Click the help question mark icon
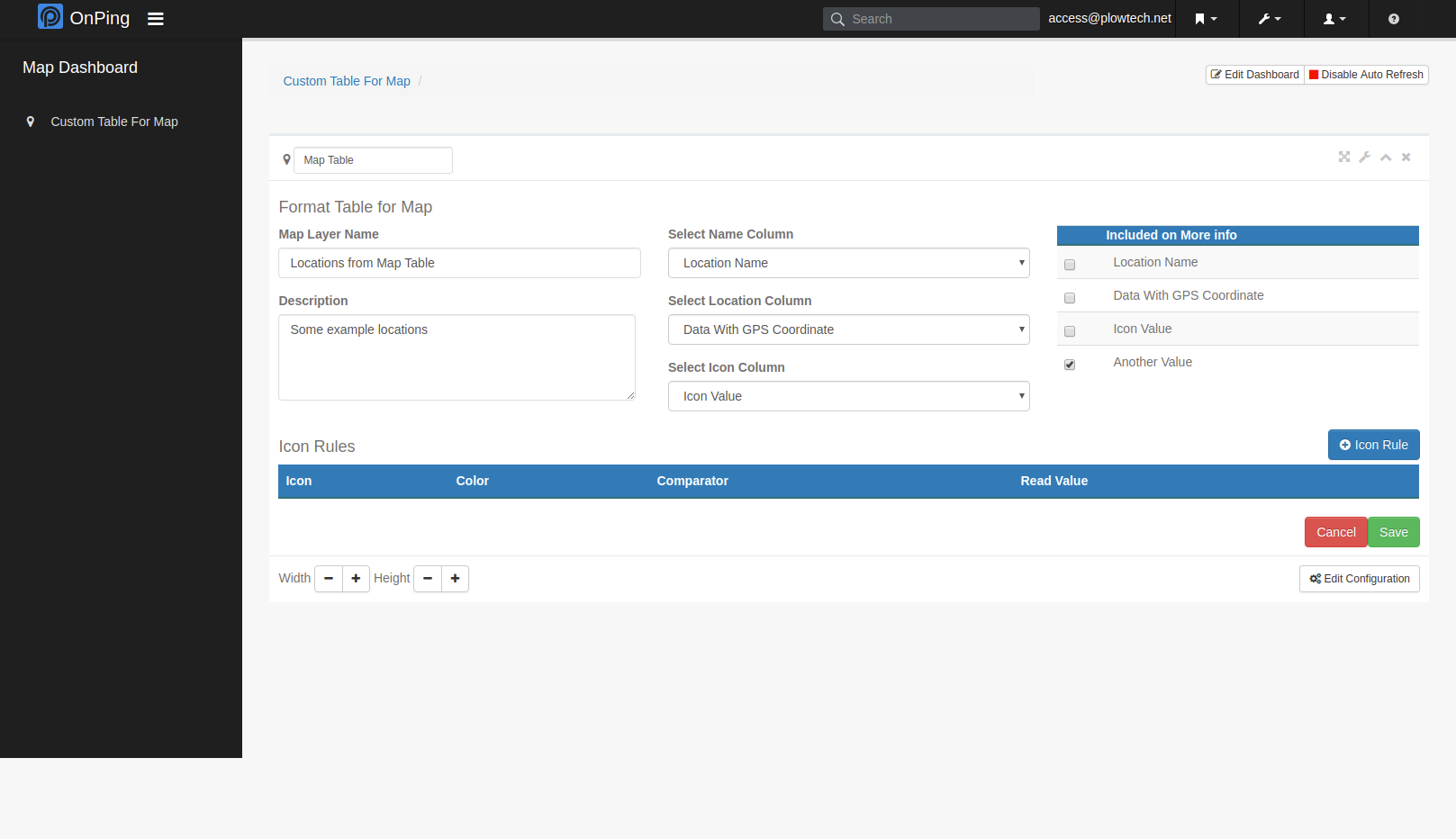The image size is (1456, 839). [1394, 19]
